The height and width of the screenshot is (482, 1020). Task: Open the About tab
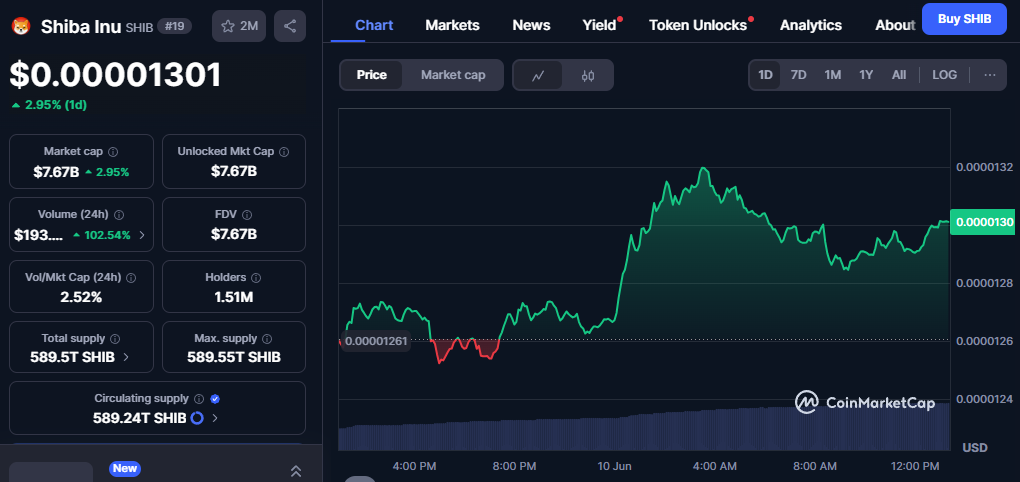(895, 25)
